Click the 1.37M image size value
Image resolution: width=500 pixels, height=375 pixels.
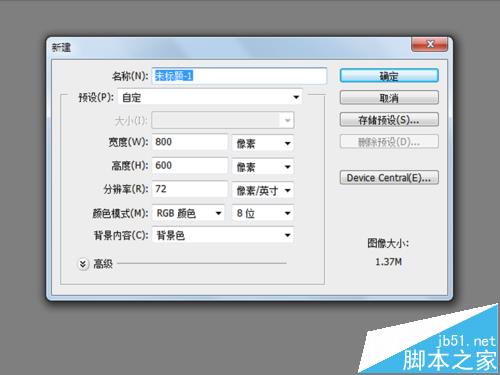[x=388, y=262]
